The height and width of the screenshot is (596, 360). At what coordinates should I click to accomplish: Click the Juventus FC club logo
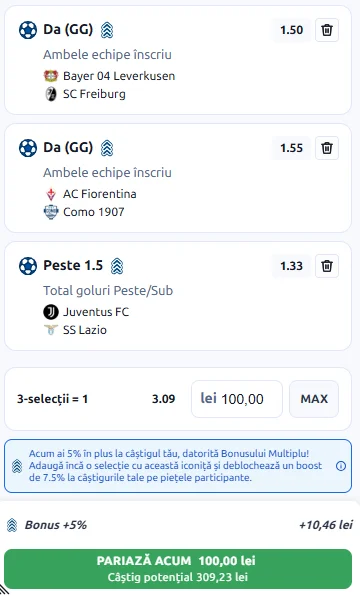51,312
